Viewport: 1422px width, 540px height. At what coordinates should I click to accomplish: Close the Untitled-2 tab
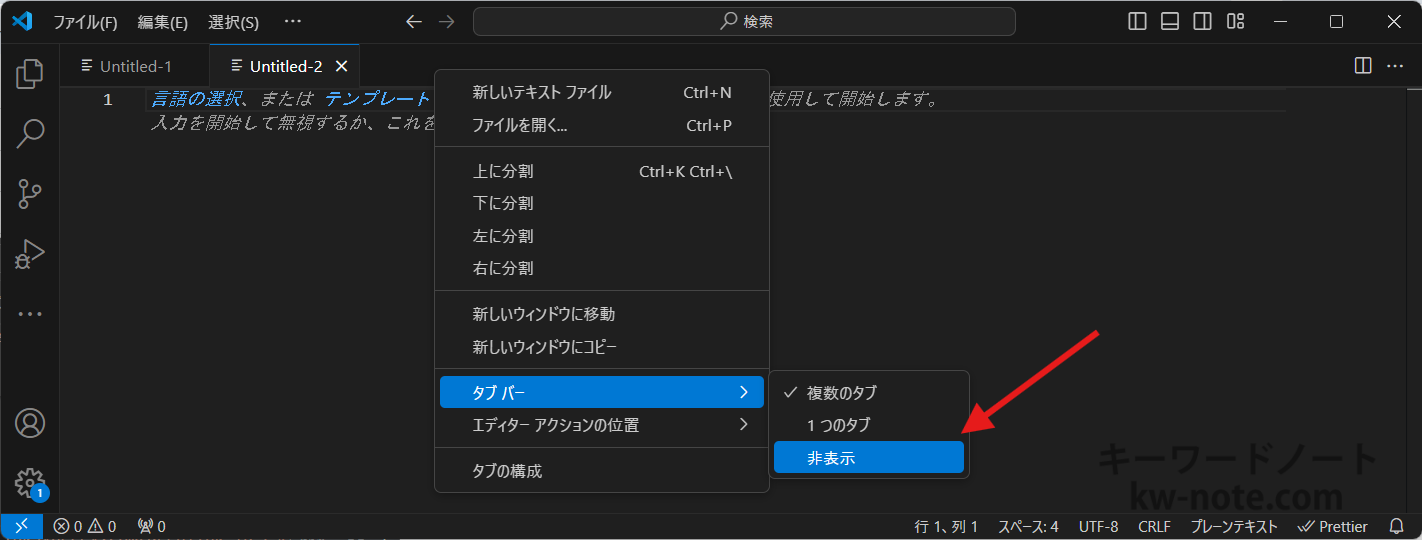pyautogui.click(x=341, y=66)
